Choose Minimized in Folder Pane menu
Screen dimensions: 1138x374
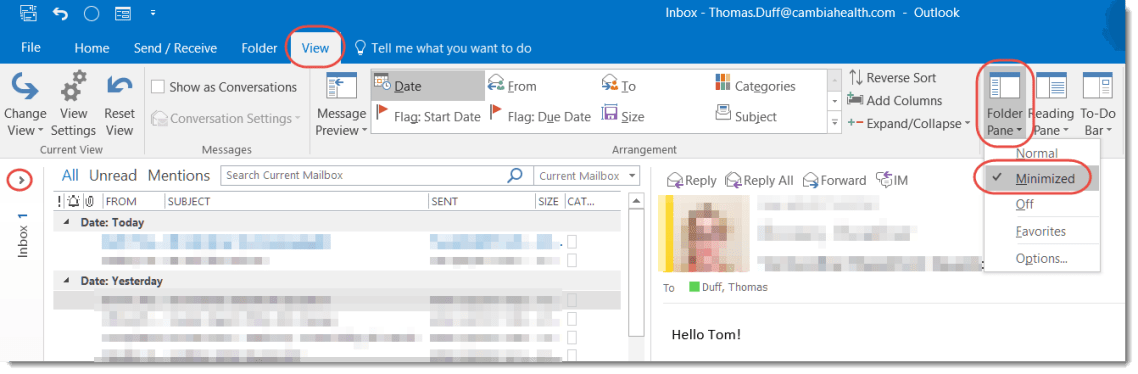pyautogui.click(x=1041, y=179)
